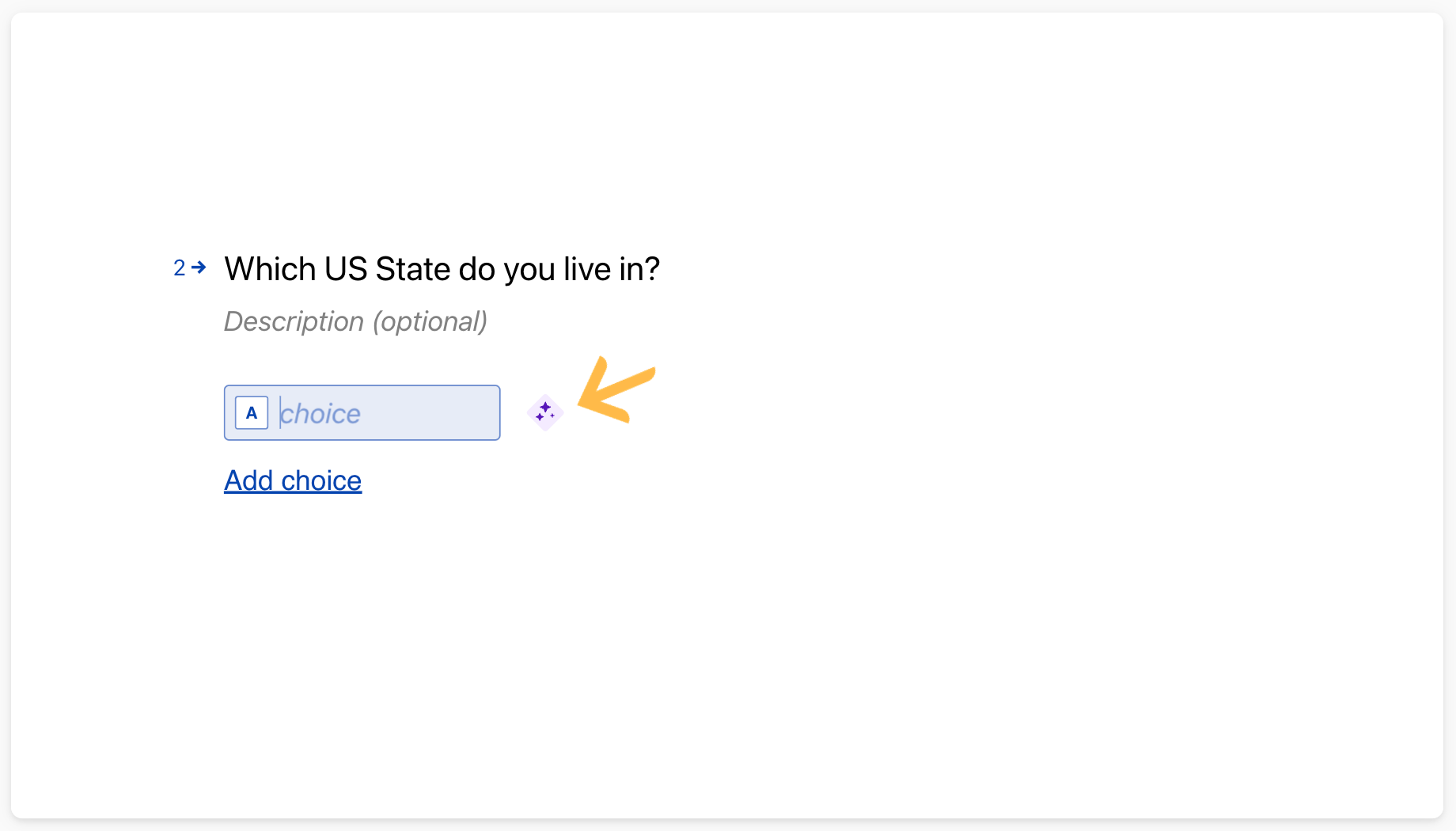The height and width of the screenshot is (831, 1456).
Task: Click the word "(optional)" in the description
Action: point(430,321)
